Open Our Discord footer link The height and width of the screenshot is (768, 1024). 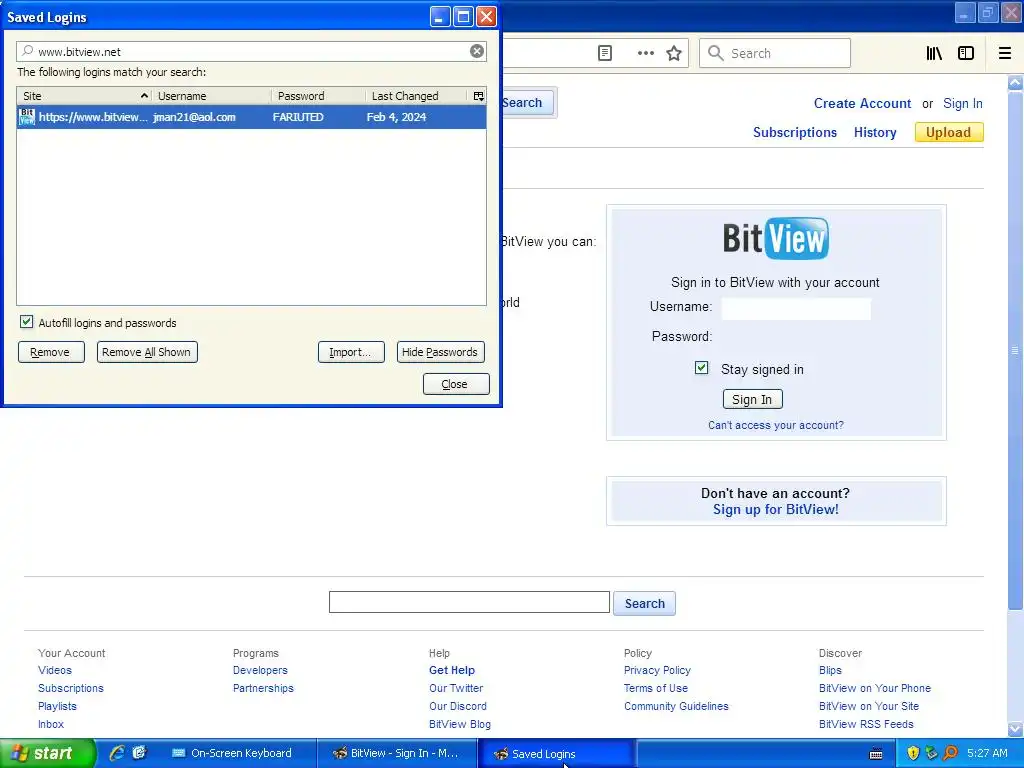(x=458, y=706)
